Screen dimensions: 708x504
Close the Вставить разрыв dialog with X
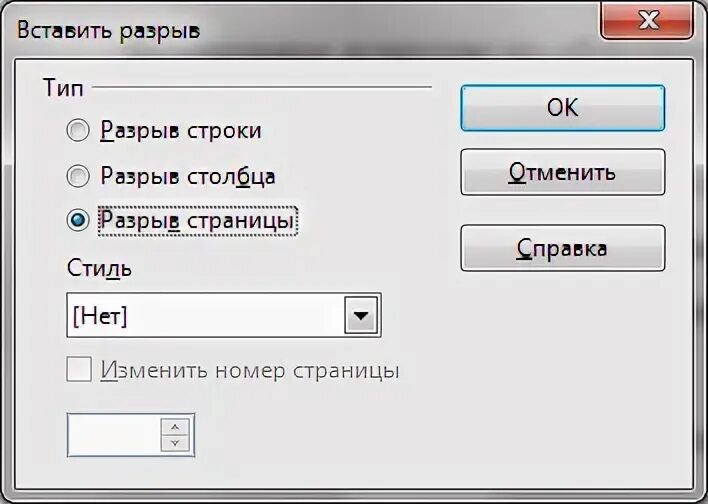[x=649, y=20]
